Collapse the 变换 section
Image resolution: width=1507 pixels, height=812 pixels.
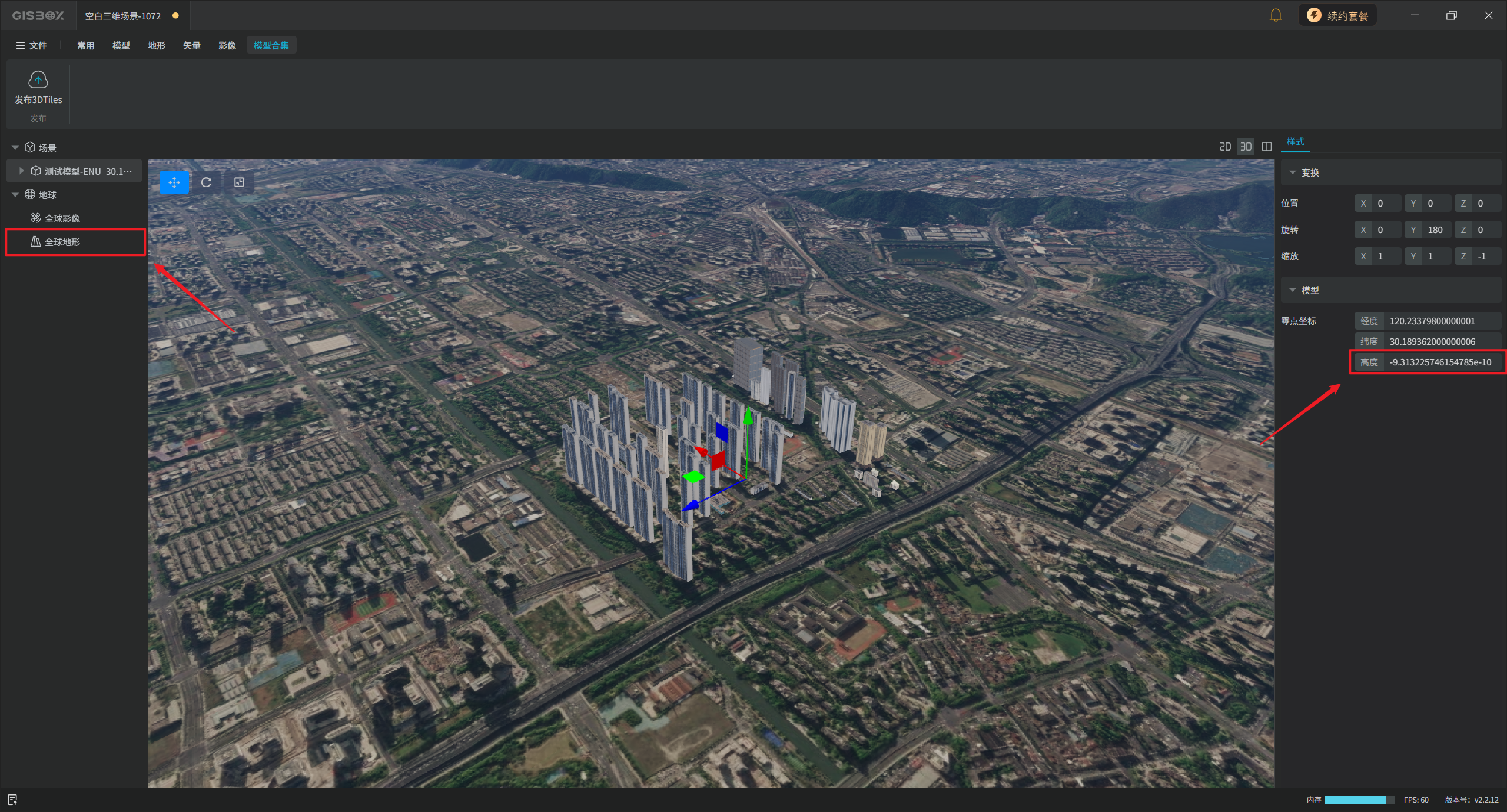[x=1293, y=172]
